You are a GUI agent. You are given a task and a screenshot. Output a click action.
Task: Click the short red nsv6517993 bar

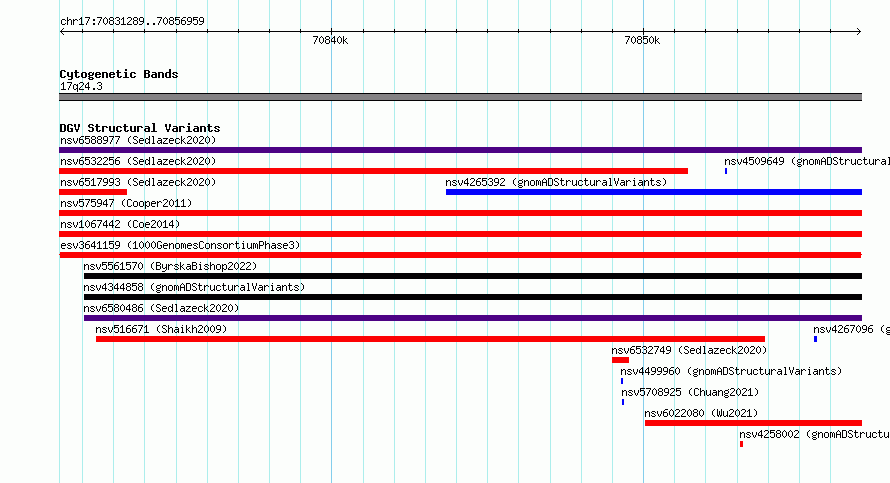(x=93, y=192)
